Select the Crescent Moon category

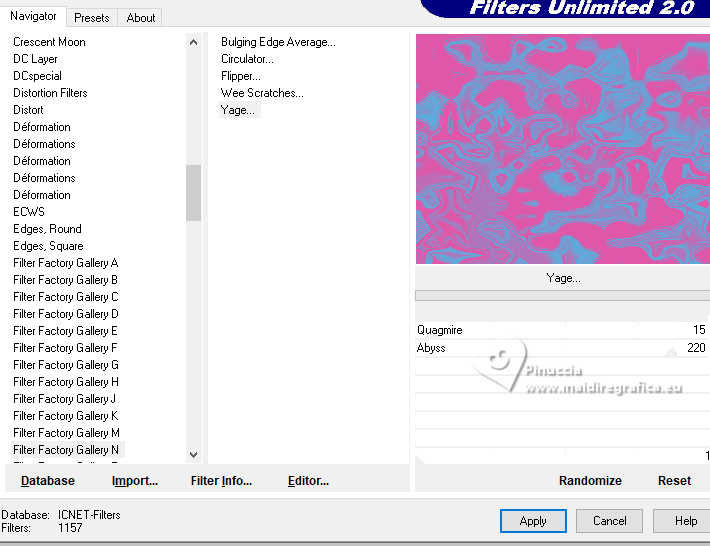pos(49,42)
